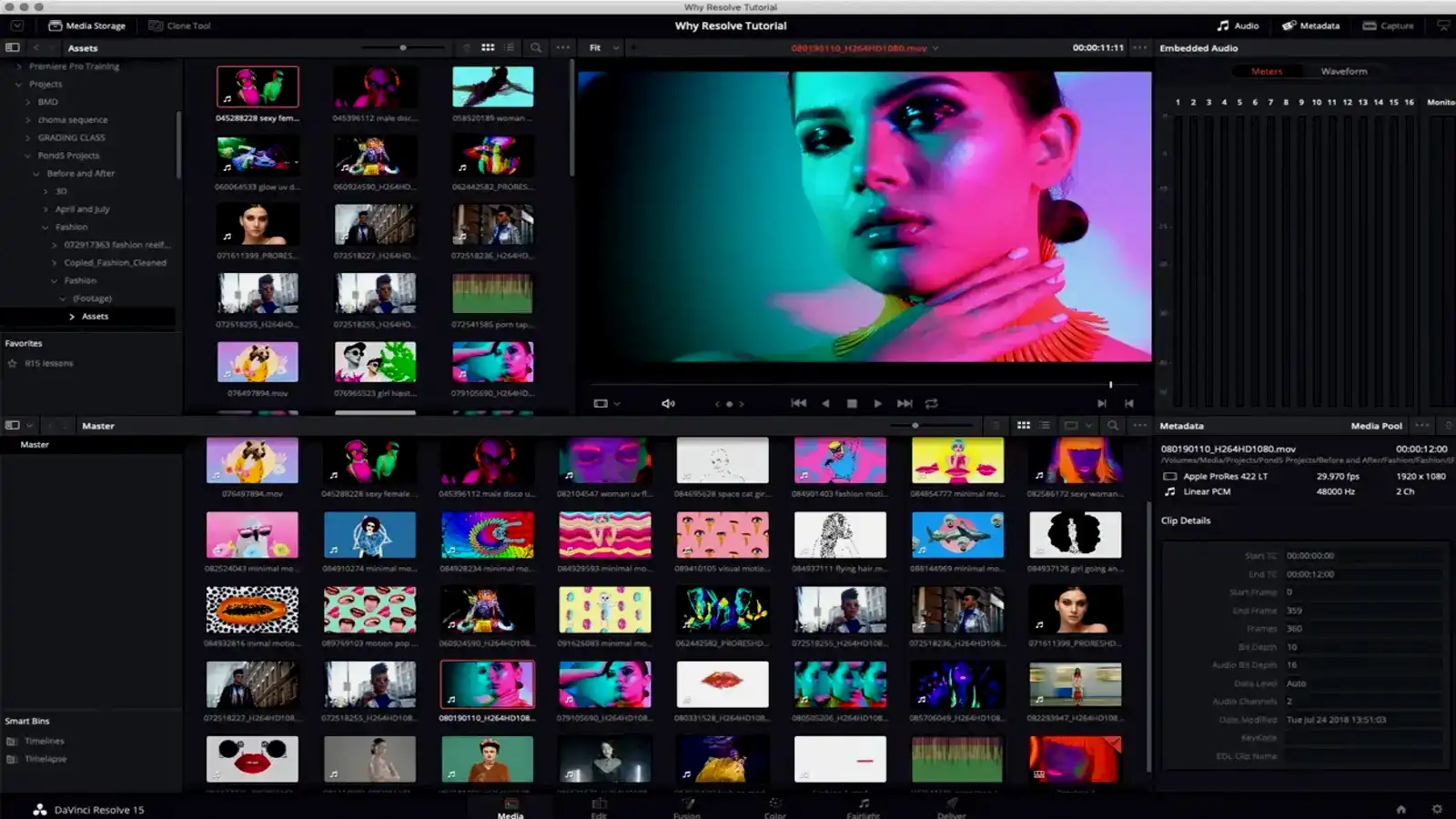Switch to the Waveform tab
The width and height of the screenshot is (1456, 819).
click(1344, 71)
